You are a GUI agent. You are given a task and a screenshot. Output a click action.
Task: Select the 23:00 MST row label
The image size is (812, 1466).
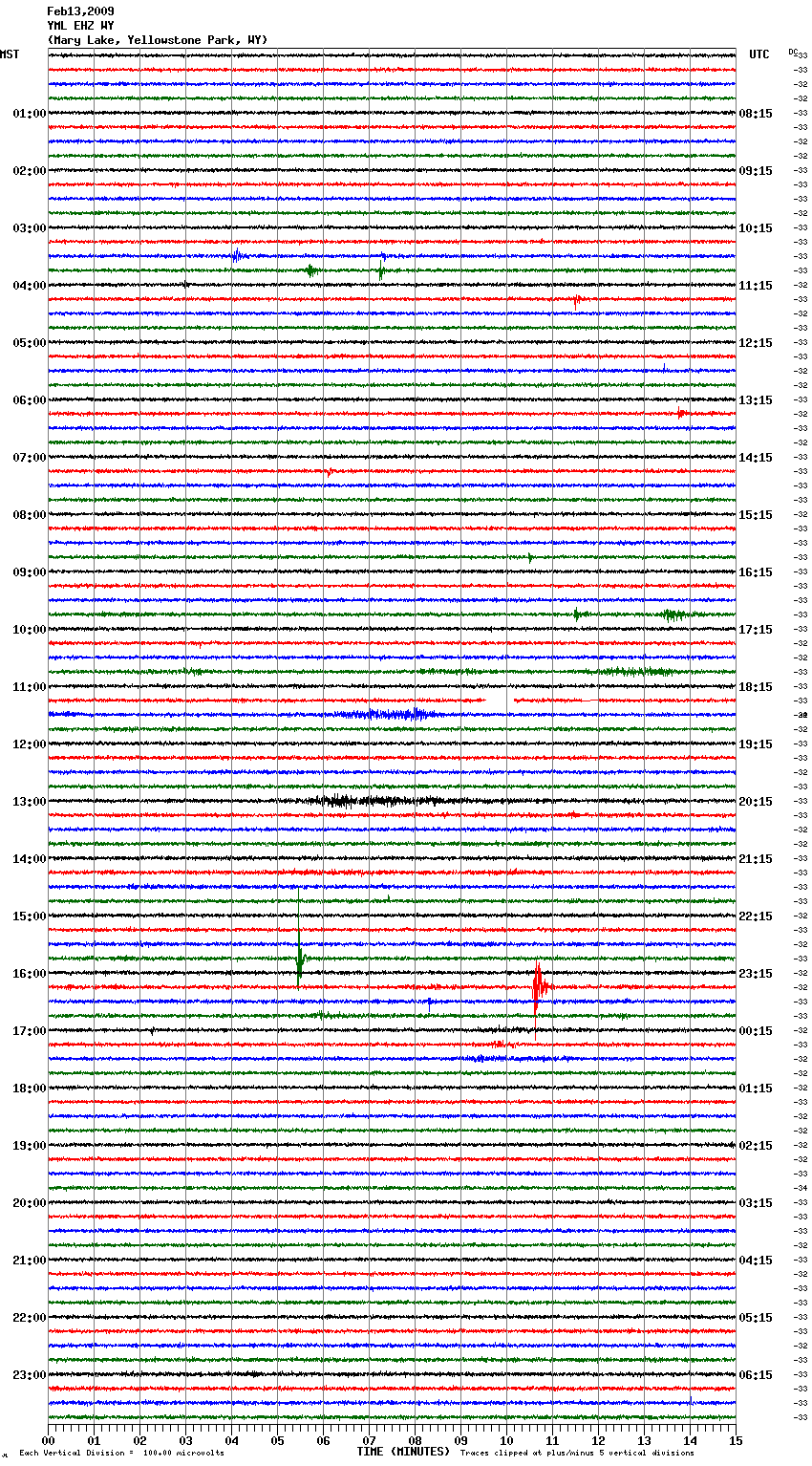[29, 1375]
